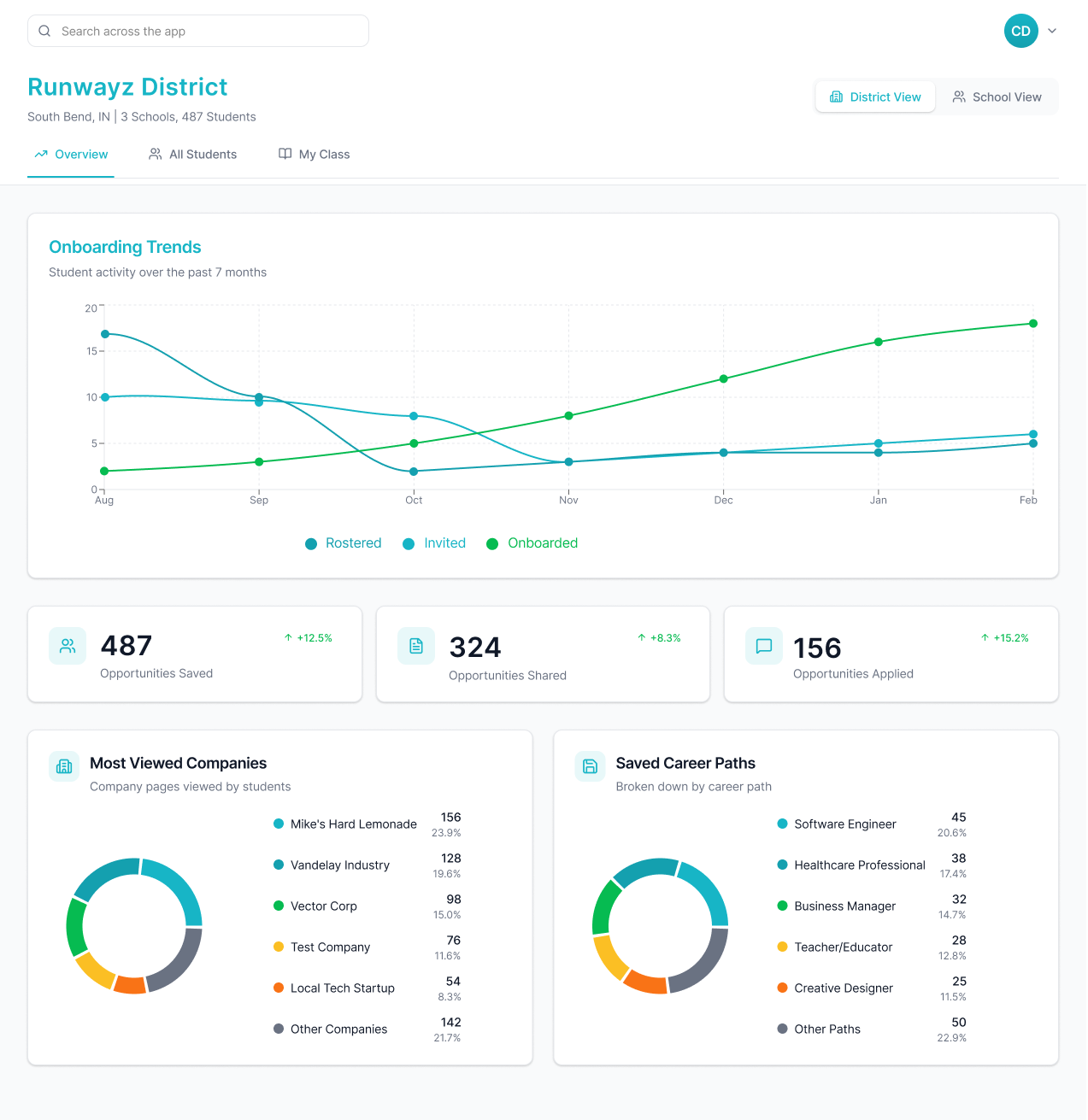Click the CD user avatar
This screenshot has height=1120, width=1088.
(x=1020, y=31)
